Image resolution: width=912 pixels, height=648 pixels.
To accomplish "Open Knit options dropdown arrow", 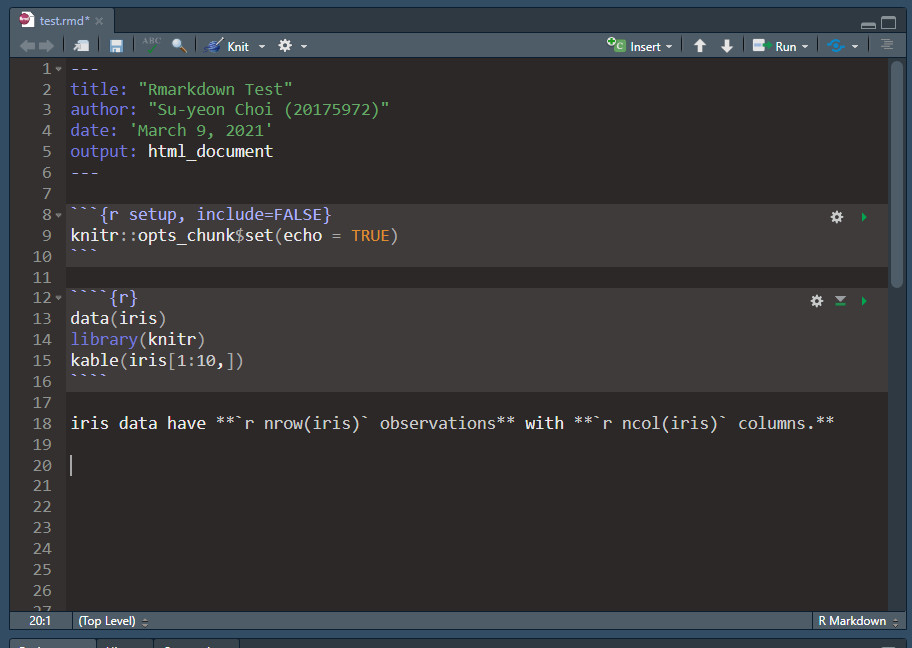I will (262, 47).
